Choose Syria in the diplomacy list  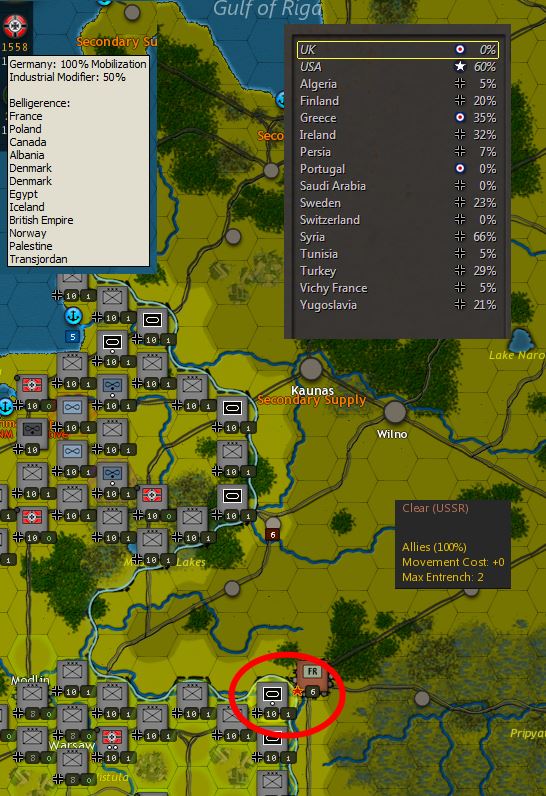[398, 237]
